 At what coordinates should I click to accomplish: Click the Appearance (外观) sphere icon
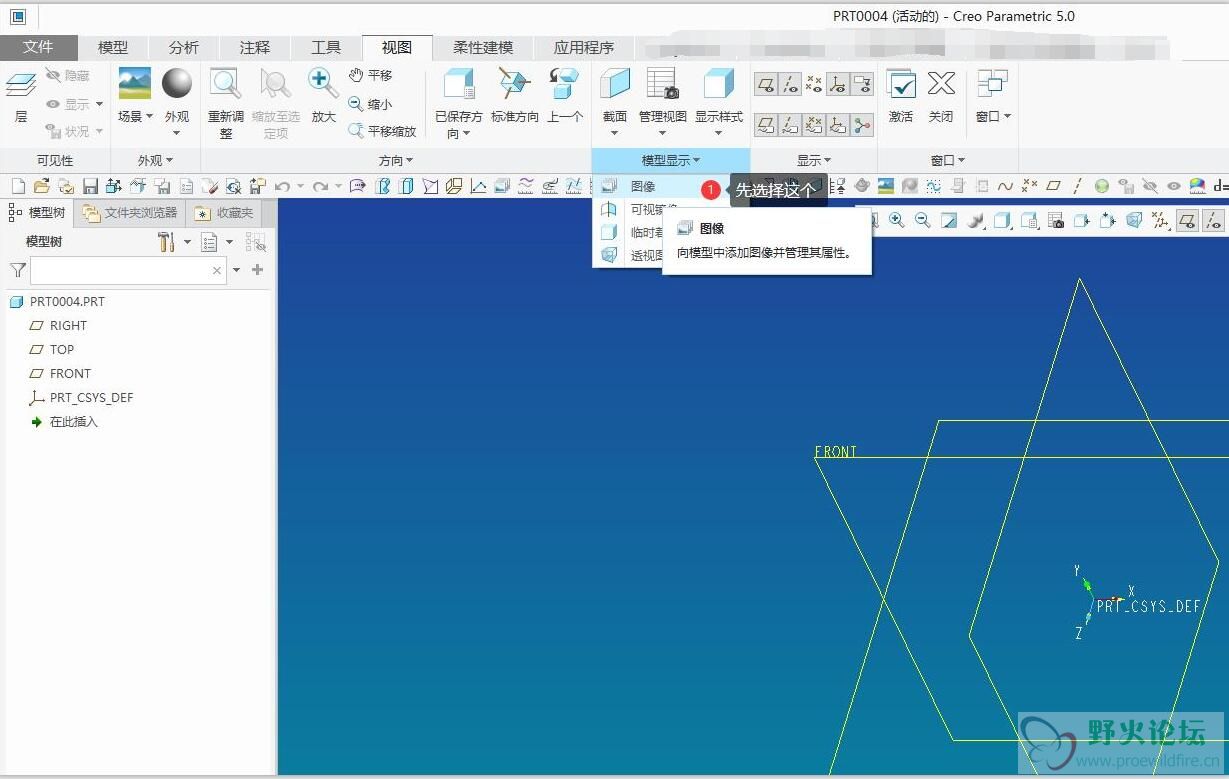(x=177, y=84)
